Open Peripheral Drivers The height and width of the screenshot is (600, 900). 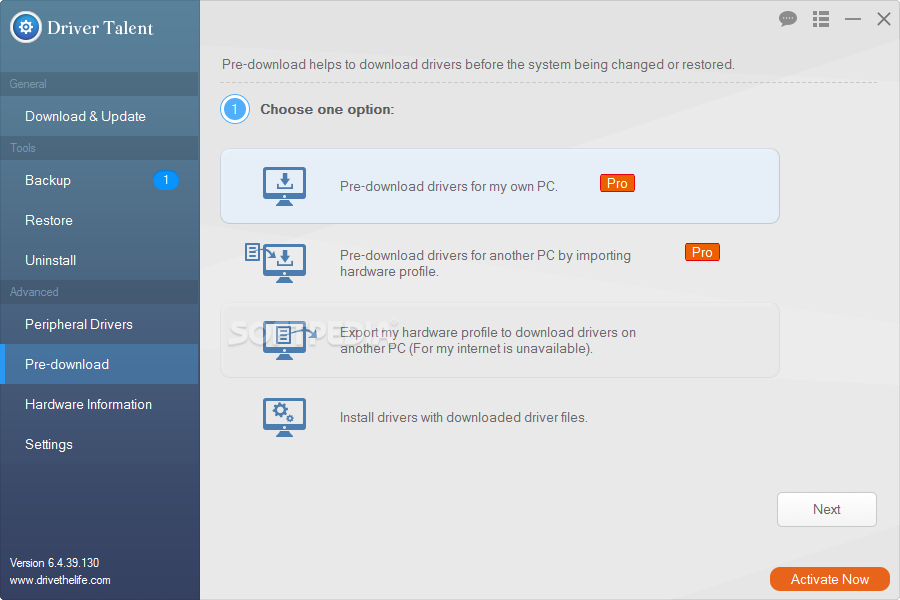pyautogui.click(x=99, y=324)
